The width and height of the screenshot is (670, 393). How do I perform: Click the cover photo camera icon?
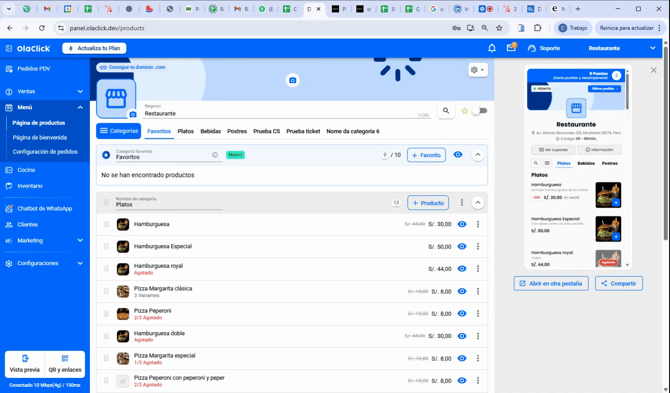pos(293,80)
